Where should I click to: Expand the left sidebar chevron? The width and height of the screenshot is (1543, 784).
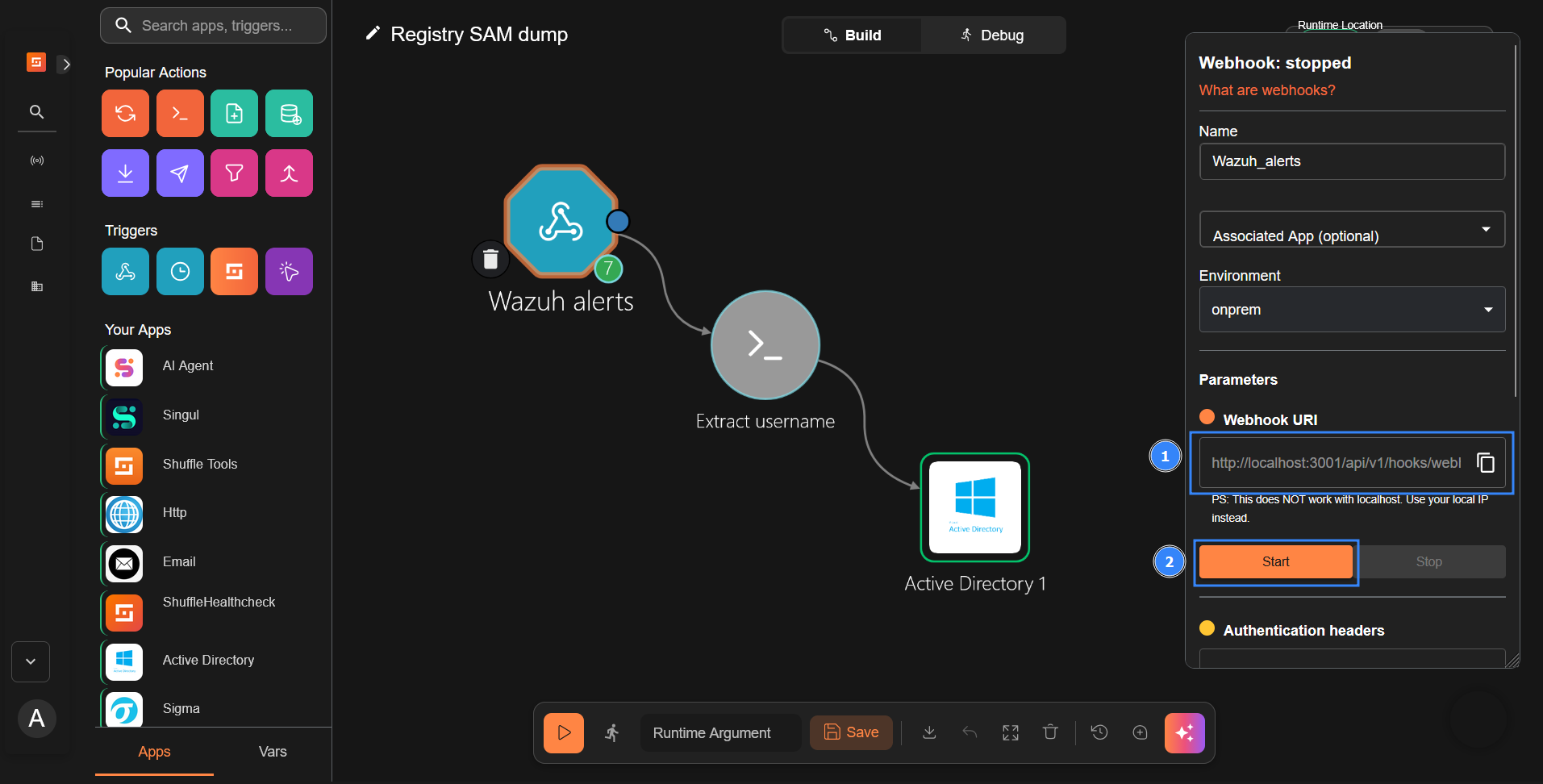pos(66,64)
